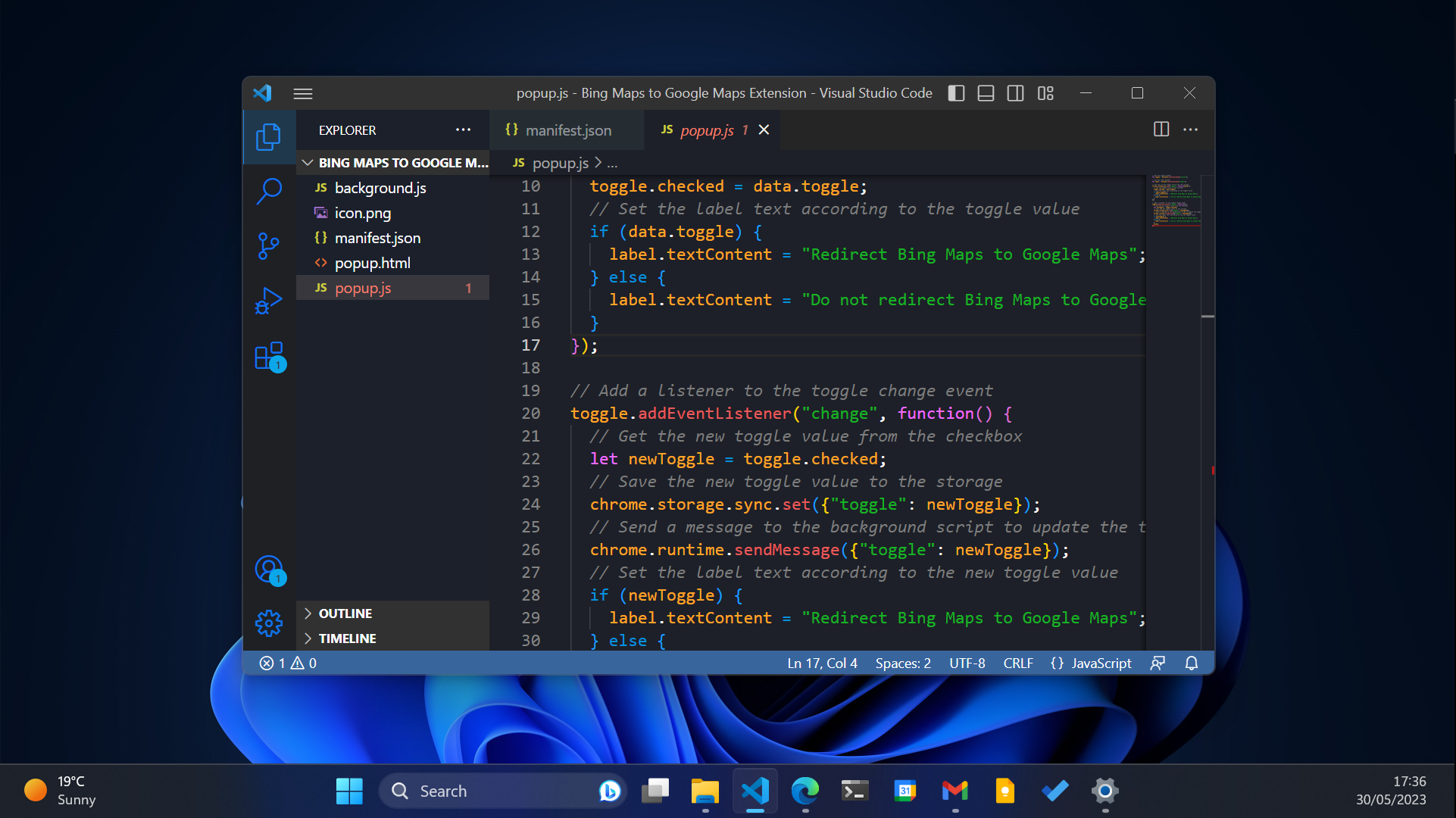1456x818 pixels.
Task: Toggle the secondary side bar layout button
Action: click(x=1015, y=93)
